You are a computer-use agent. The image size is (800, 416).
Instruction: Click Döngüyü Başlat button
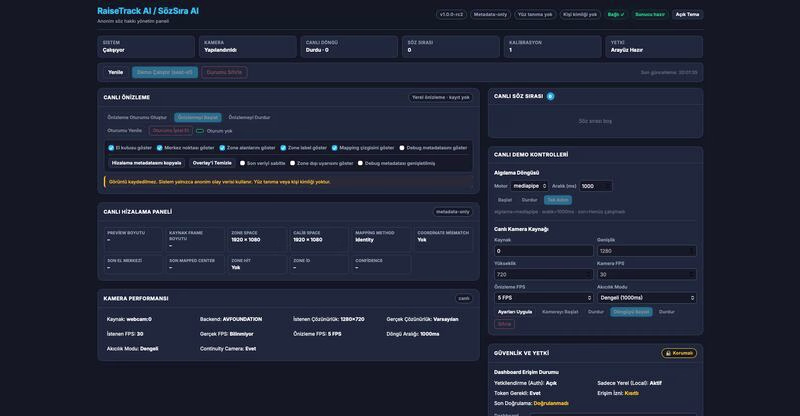pos(631,312)
